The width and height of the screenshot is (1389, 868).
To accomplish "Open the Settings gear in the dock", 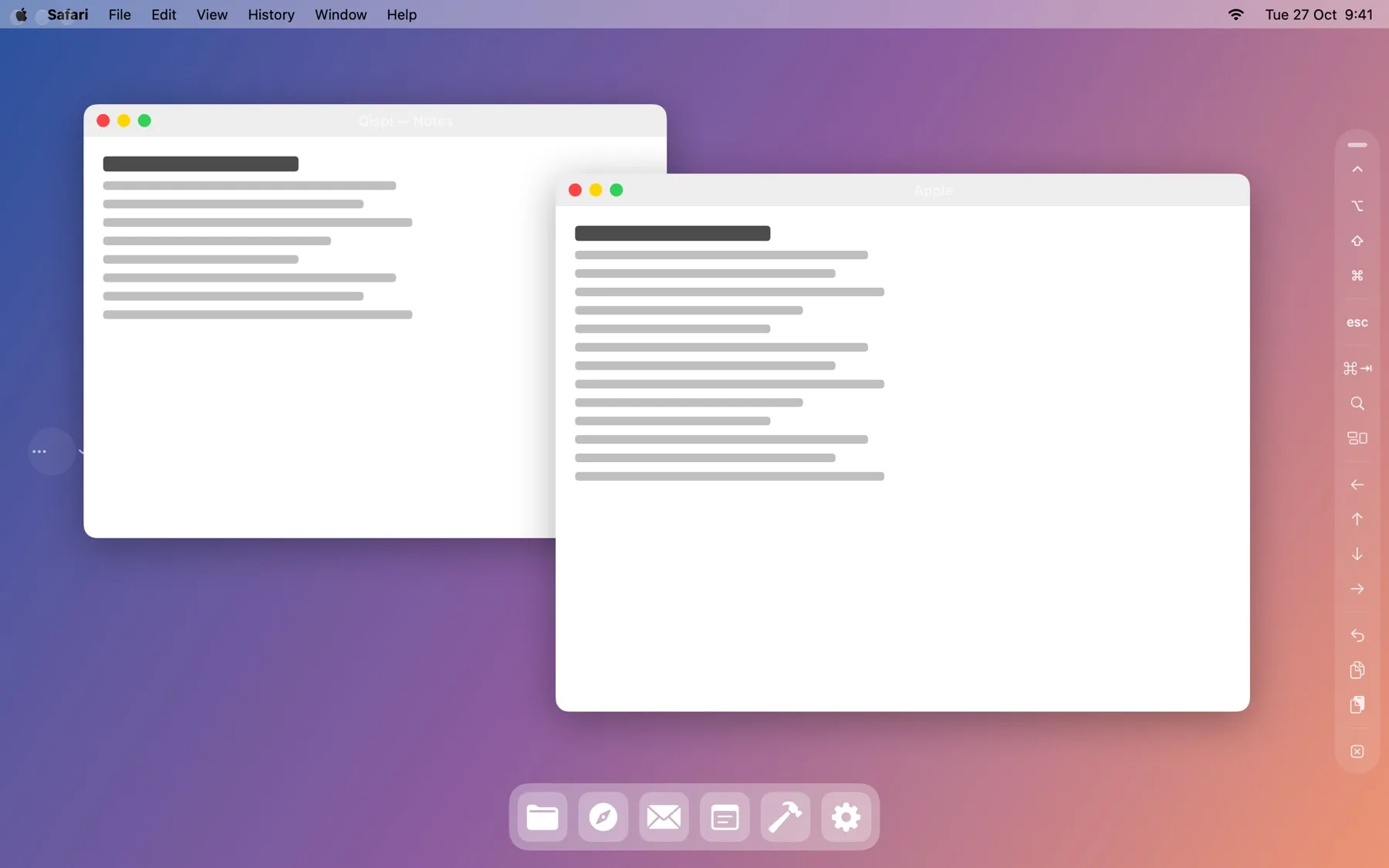I will pyautogui.click(x=846, y=817).
